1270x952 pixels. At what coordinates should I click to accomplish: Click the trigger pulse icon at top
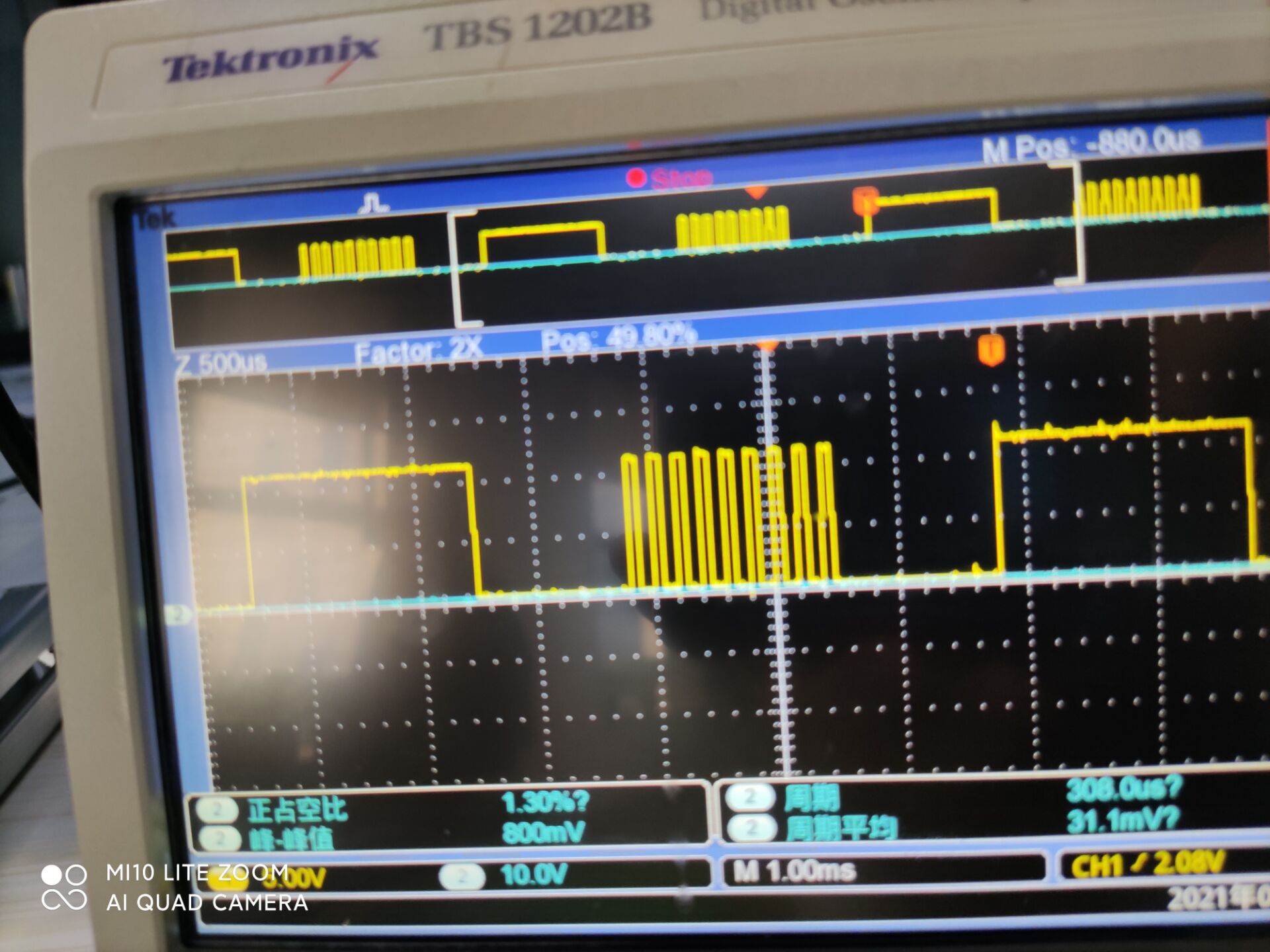374,203
